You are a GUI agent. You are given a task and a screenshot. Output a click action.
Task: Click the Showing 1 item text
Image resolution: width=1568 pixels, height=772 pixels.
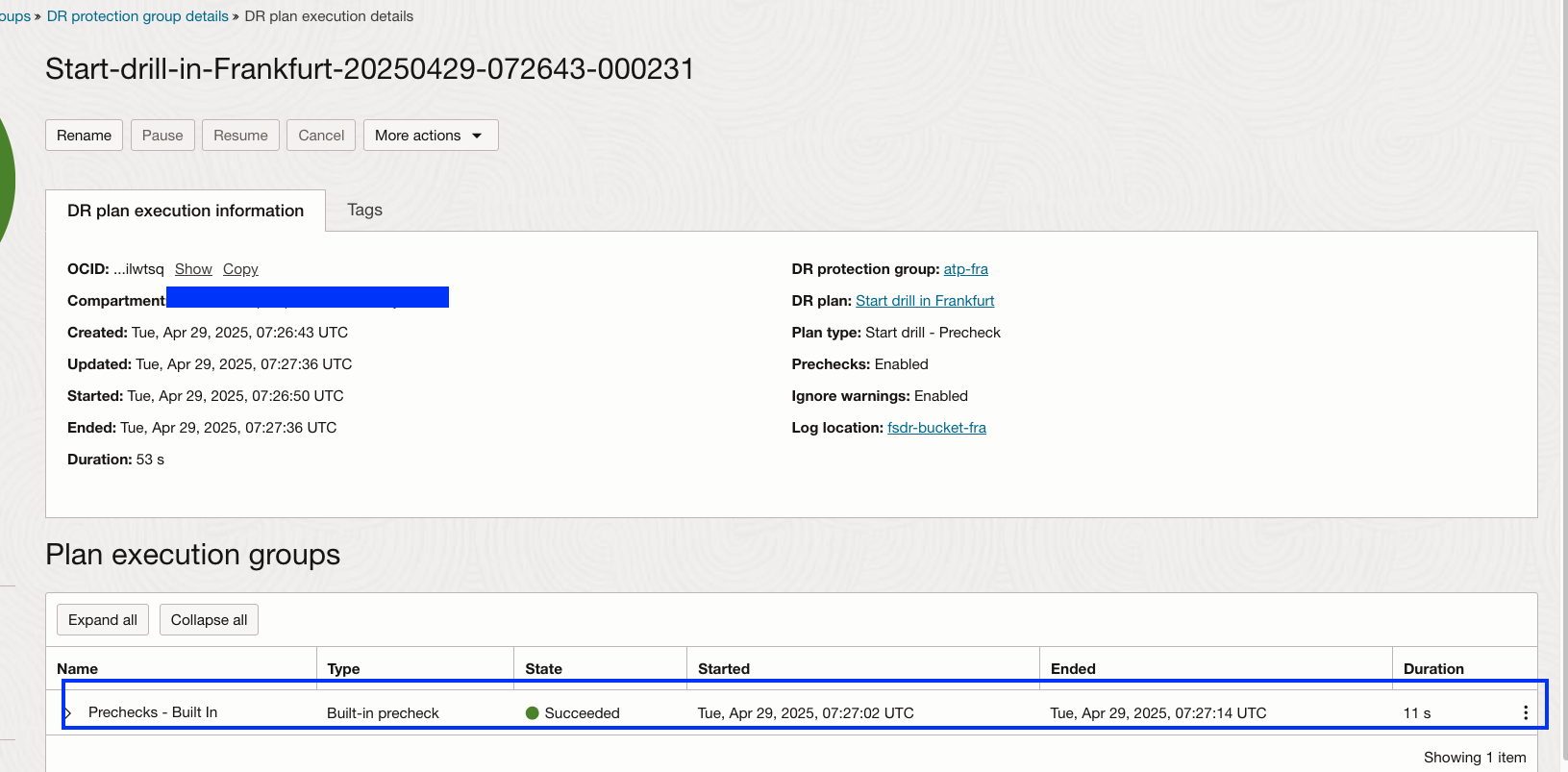[1475, 758]
